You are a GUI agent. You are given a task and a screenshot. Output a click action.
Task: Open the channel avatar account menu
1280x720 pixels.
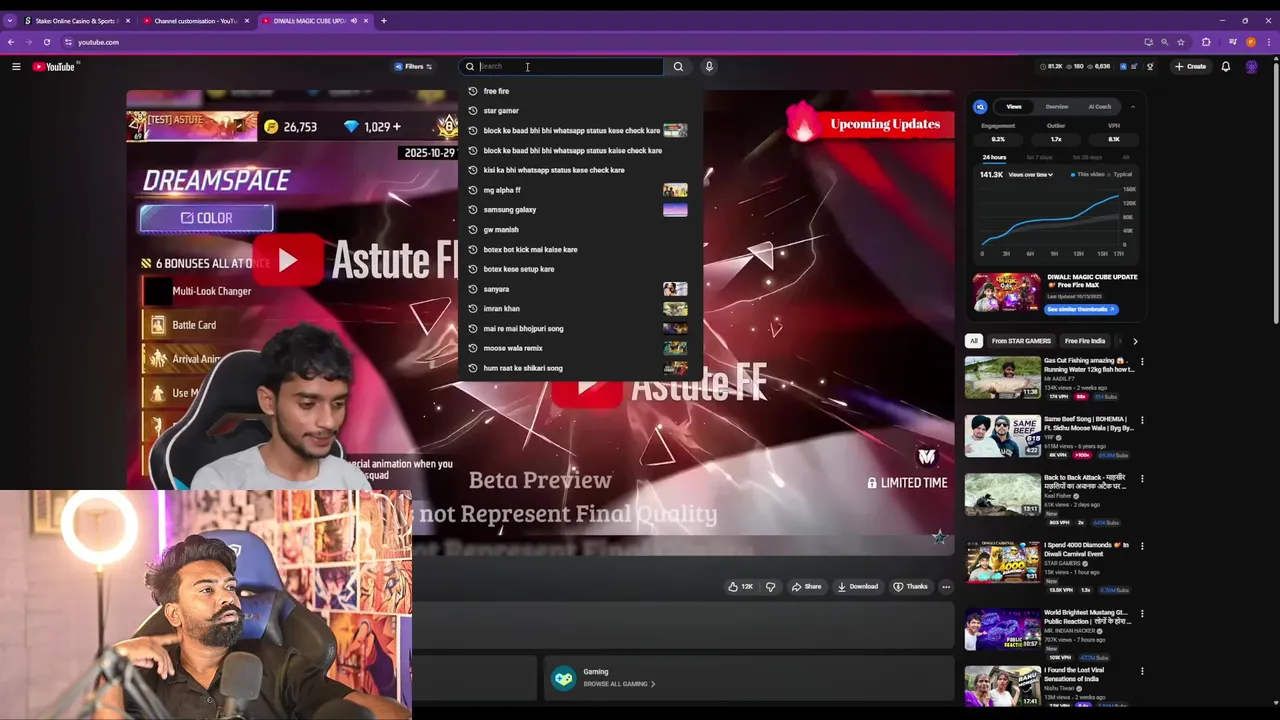pyautogui.click(x=1251, y=67)
